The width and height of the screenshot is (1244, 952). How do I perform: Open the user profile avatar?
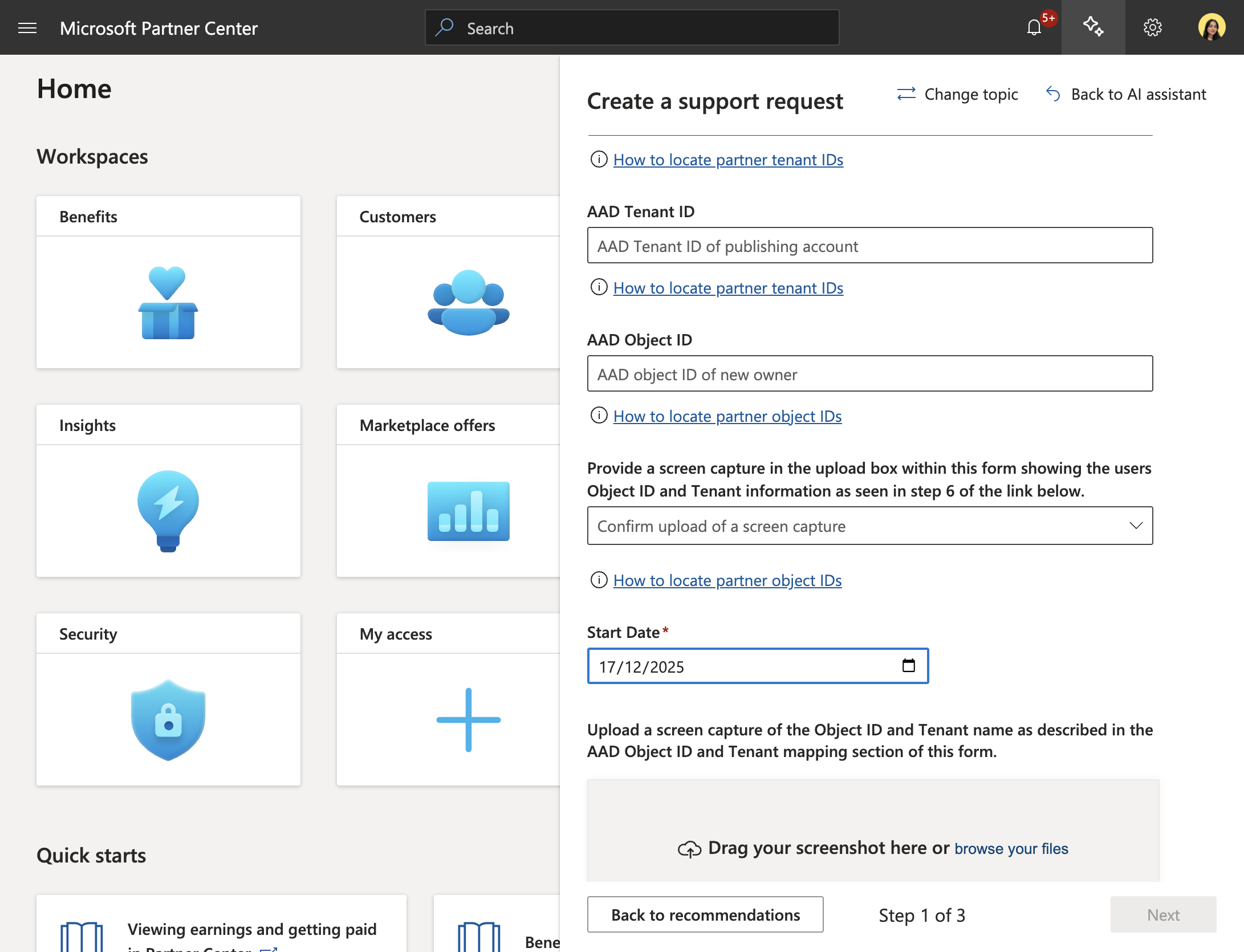click(1212, 27)
